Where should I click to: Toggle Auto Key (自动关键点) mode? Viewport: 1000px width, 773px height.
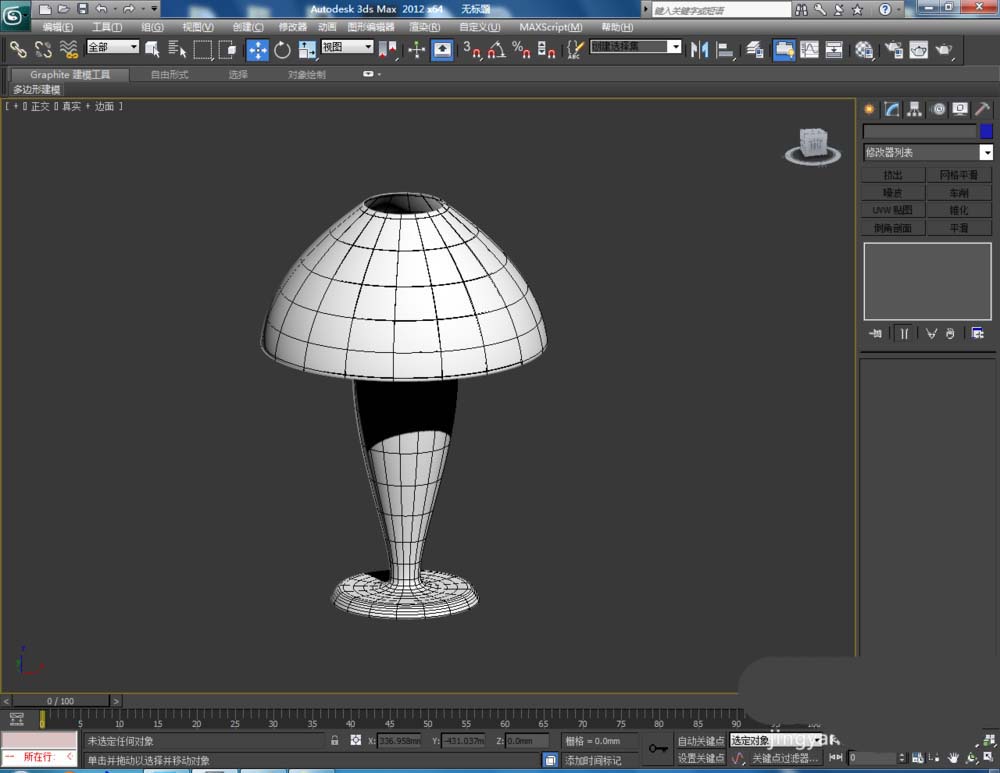pyautogui.click(x=700, y=741)
